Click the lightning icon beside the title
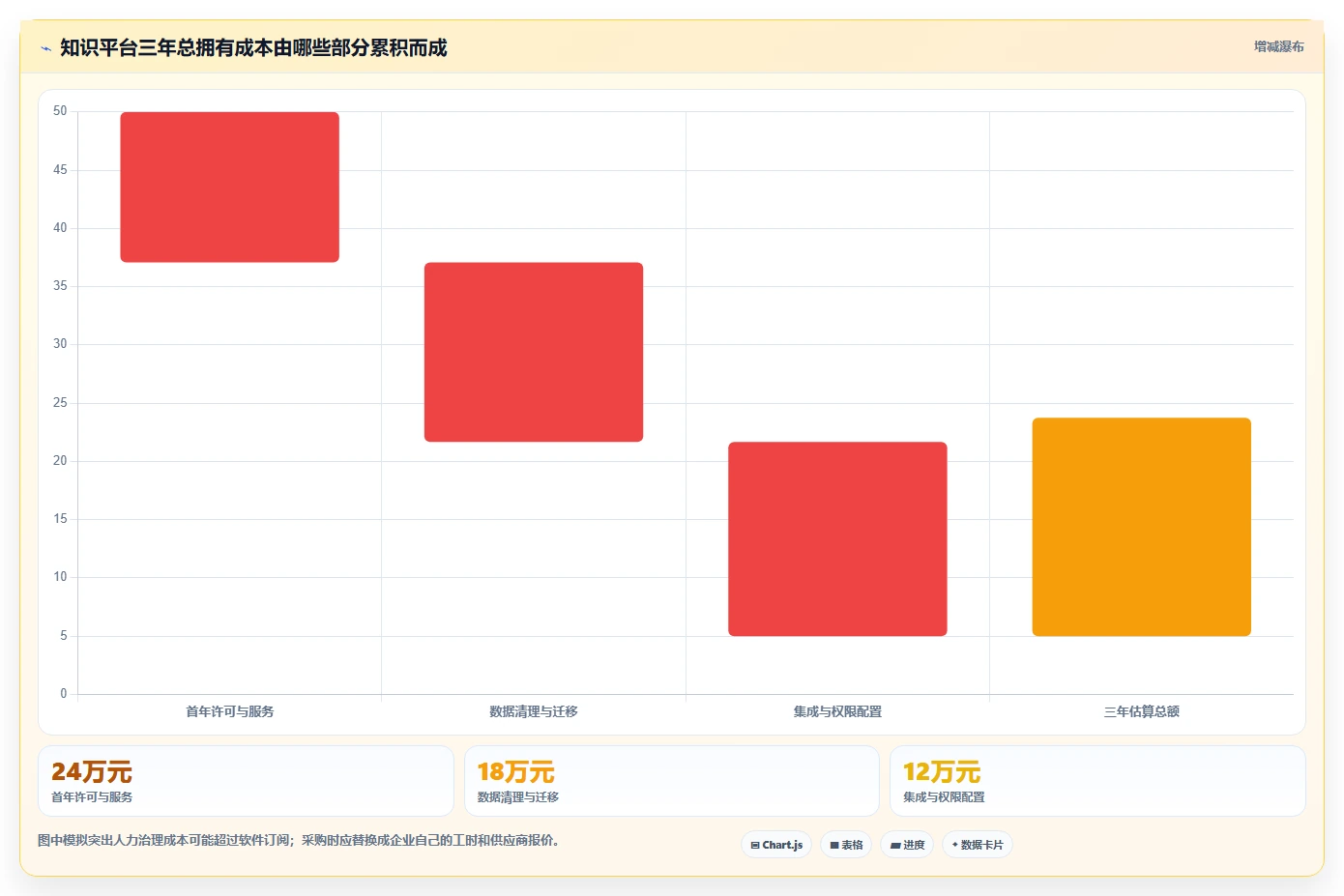Viewport: 1344px width, 896px height. coord(45,48)
